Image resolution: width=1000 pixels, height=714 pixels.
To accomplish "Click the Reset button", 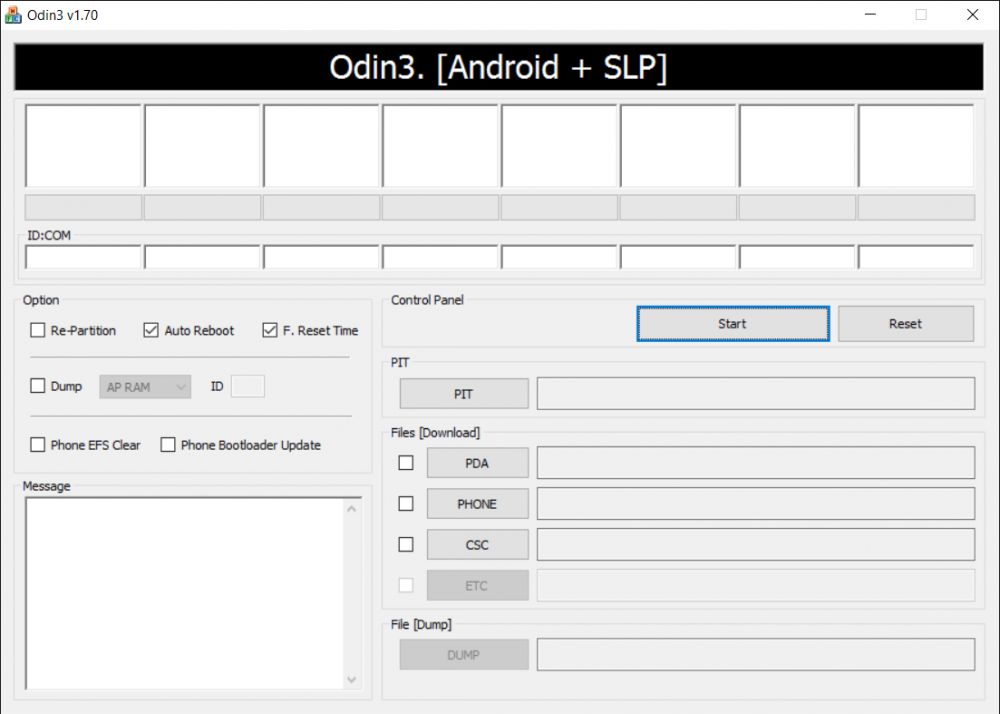I will coord(905,324).
